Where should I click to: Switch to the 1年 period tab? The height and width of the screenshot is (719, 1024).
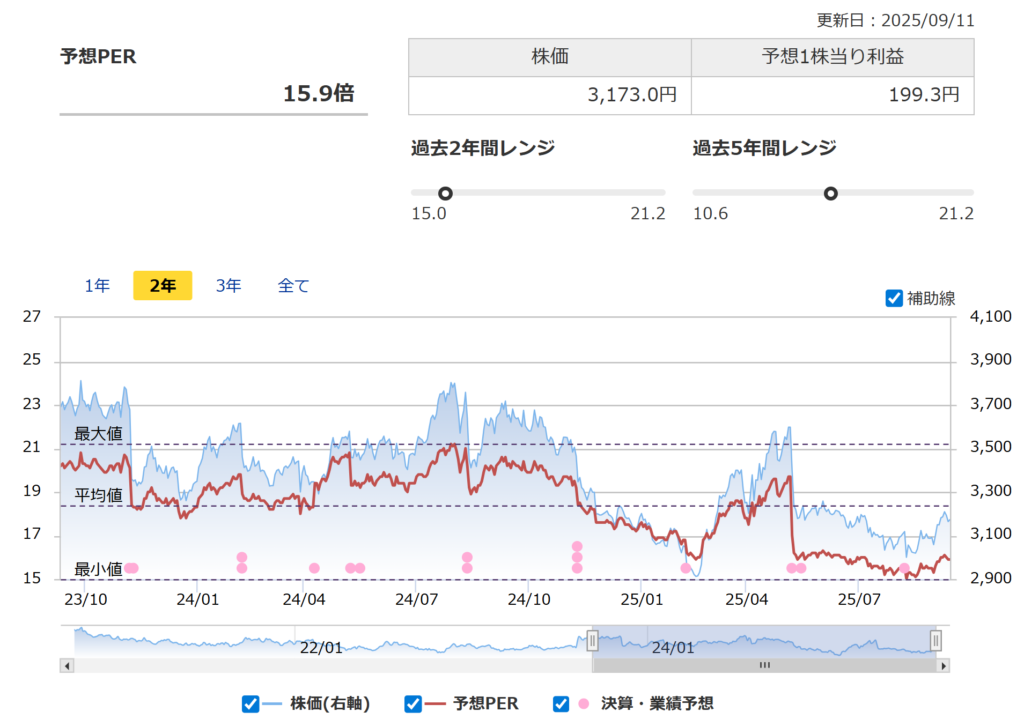pos(97,286)
